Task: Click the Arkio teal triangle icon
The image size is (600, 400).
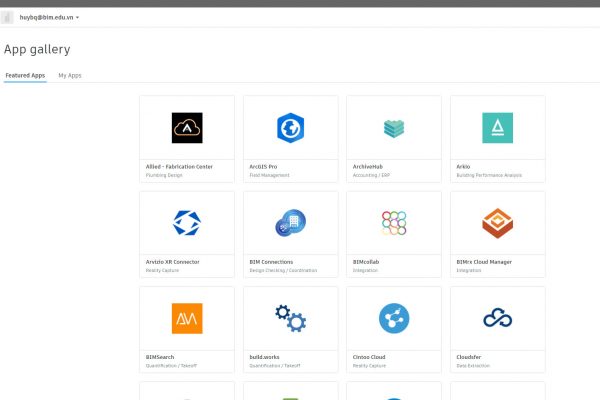Action: point(497,127)
